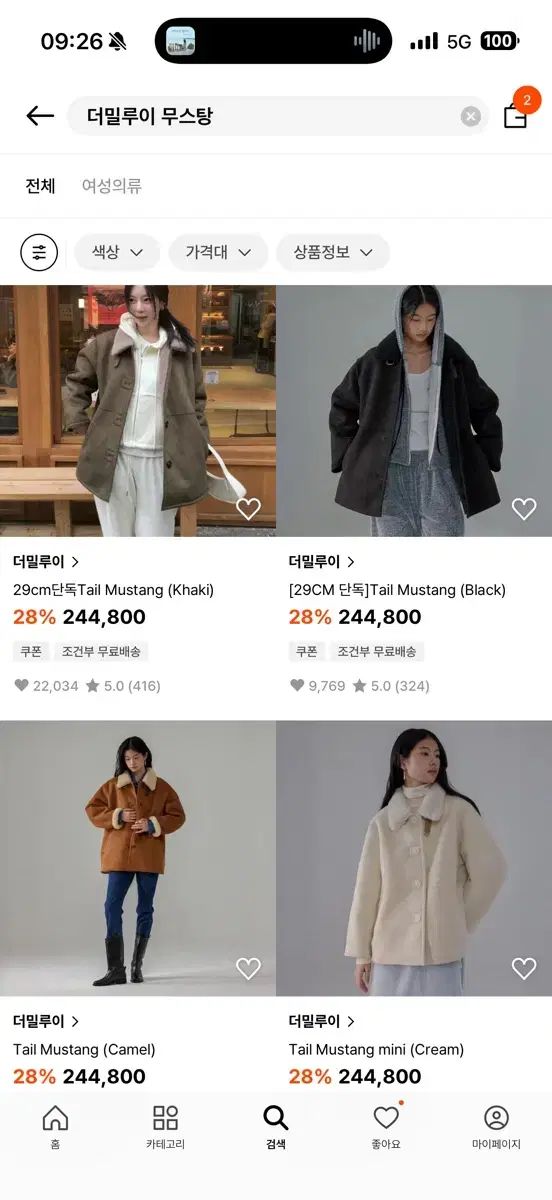Expand the 가격대 price filter dropdown

218,252
